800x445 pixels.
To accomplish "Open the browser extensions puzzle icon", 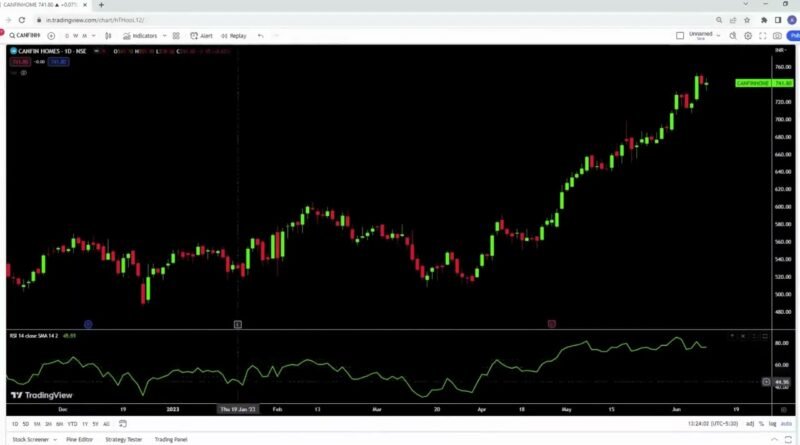I will click(764, 20).
